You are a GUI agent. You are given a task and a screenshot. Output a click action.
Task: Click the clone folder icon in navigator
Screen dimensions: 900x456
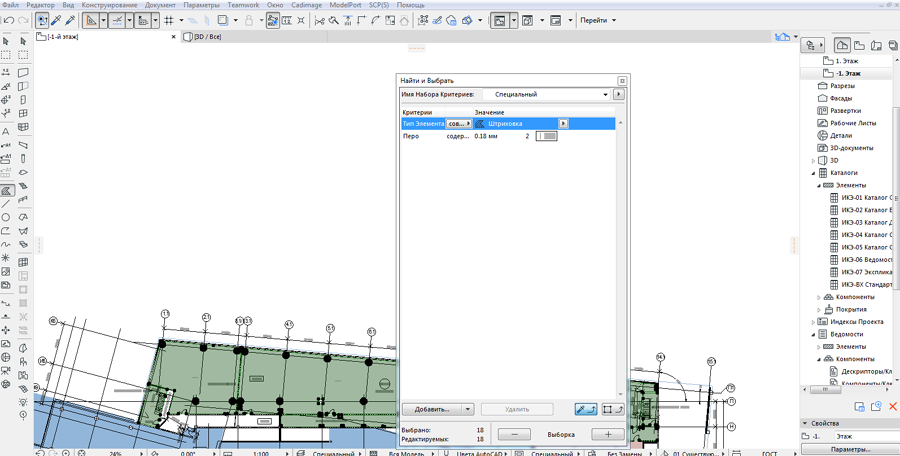click(x=859, y=407)
